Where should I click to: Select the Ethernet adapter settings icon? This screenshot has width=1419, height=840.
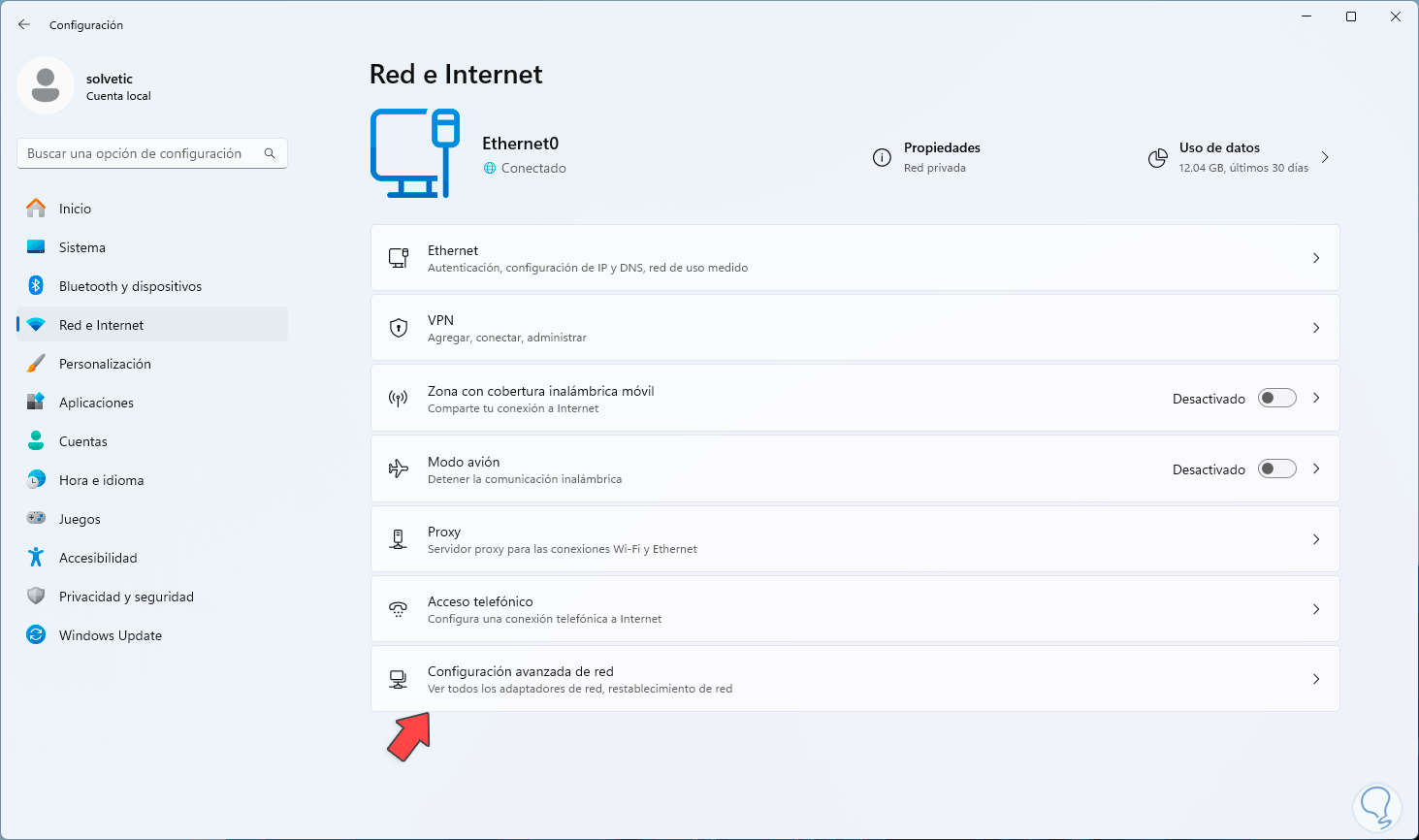click(398, 257)
